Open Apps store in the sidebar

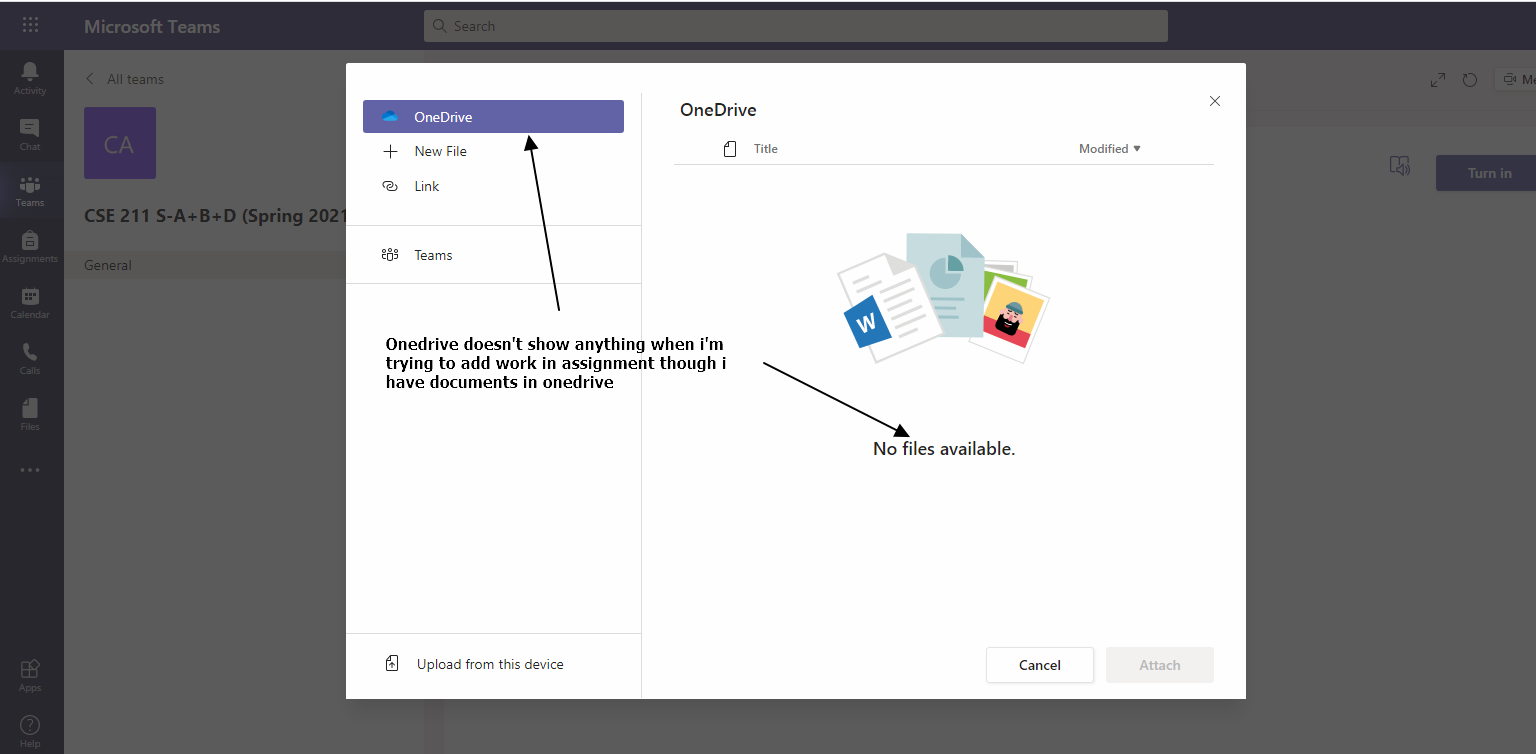[30, 676]
